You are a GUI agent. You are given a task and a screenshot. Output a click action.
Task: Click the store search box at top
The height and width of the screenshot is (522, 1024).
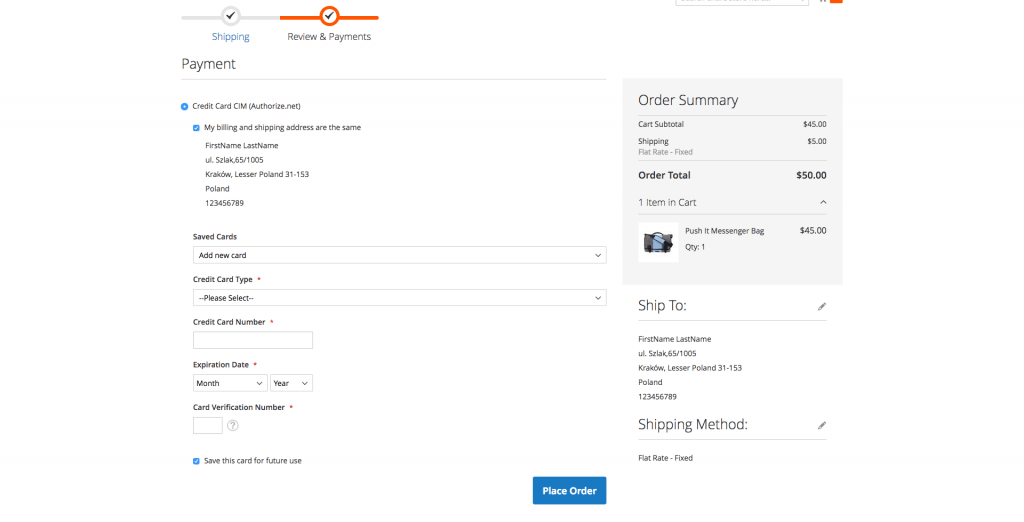[x=740, y=2]
